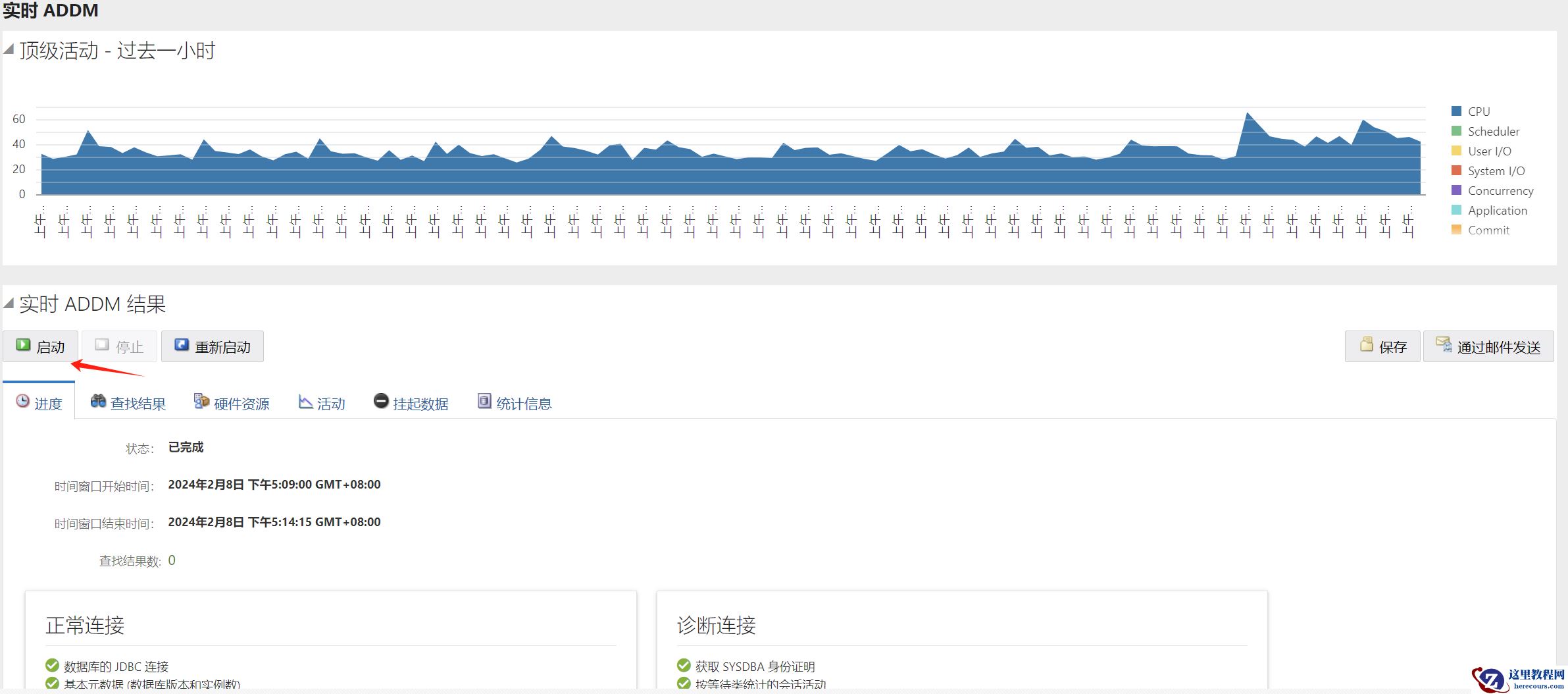Click the 查找结果数: label
The height and width of the screenshot is (694, 1568).
pos(130,561)
